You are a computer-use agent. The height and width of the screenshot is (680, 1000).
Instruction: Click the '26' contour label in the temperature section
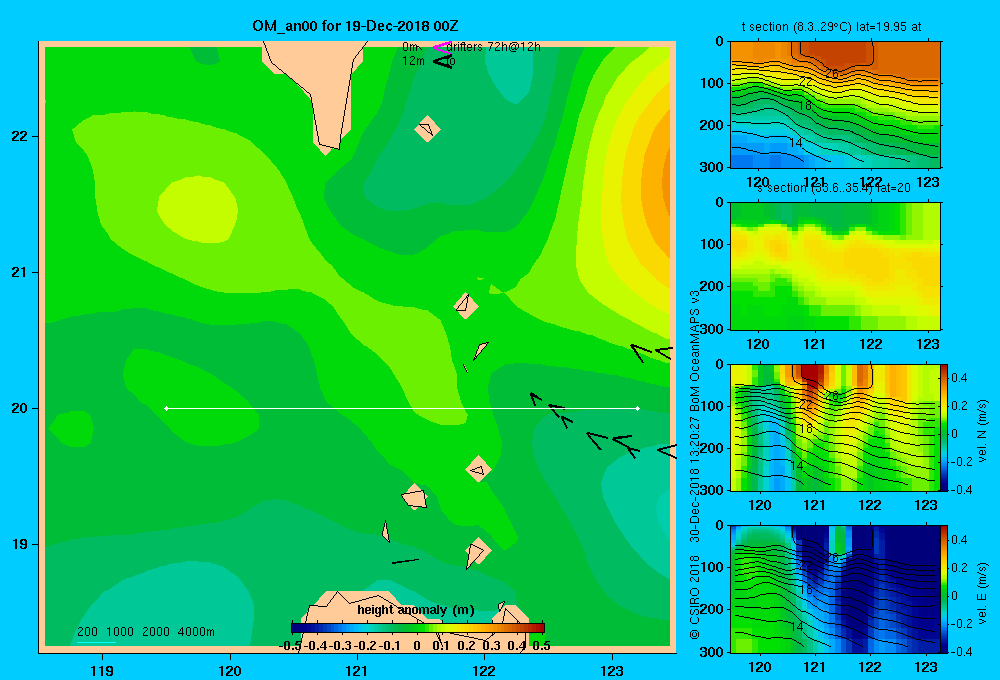coord(832,74)
